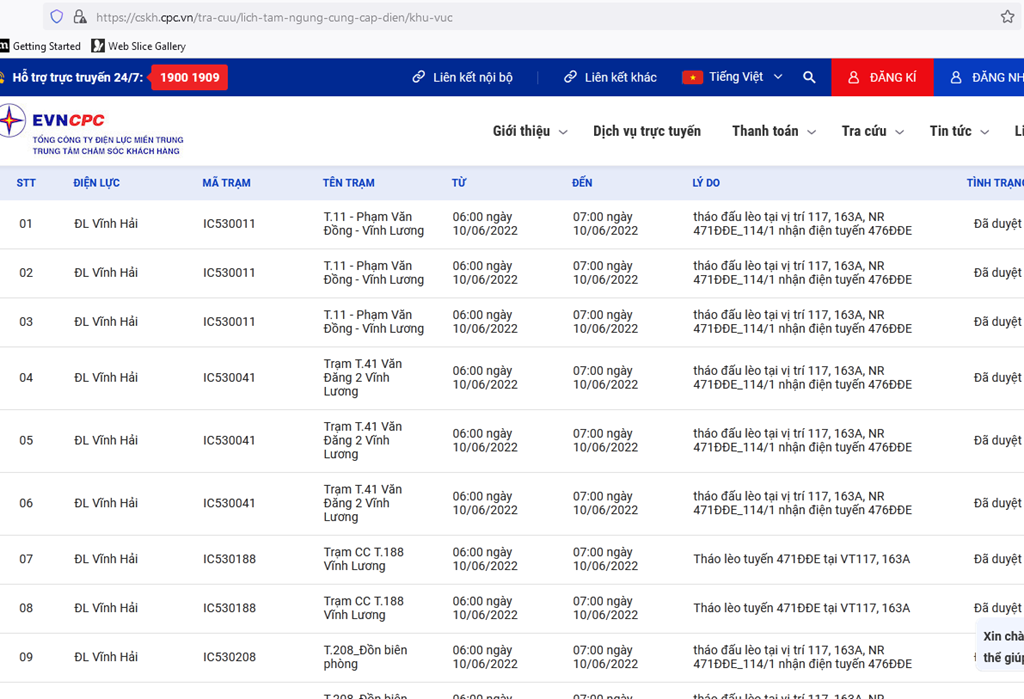Click the 1900 1909 hotline button

189,77
